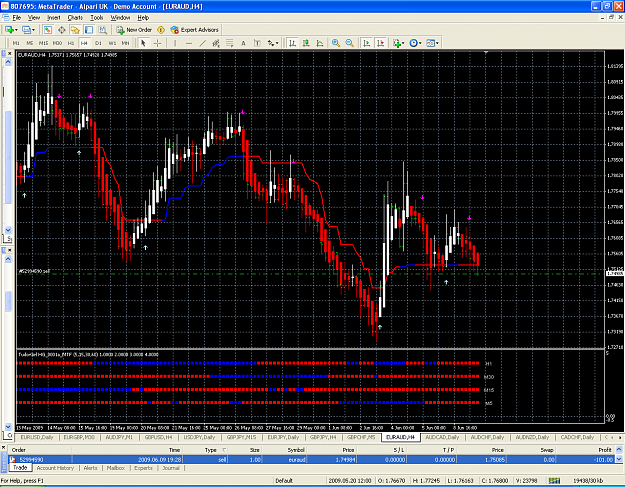Toggle the Auto Scroll chart icon
The image size is (625, 487).
pyautogui.click(x=366, y=43)
